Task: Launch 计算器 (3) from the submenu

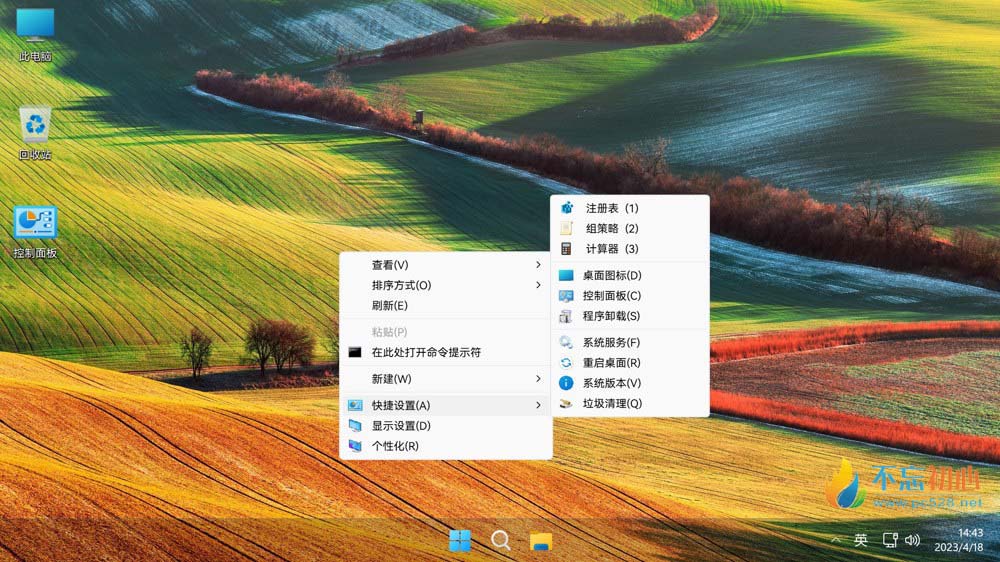Action: pos(611,249)
